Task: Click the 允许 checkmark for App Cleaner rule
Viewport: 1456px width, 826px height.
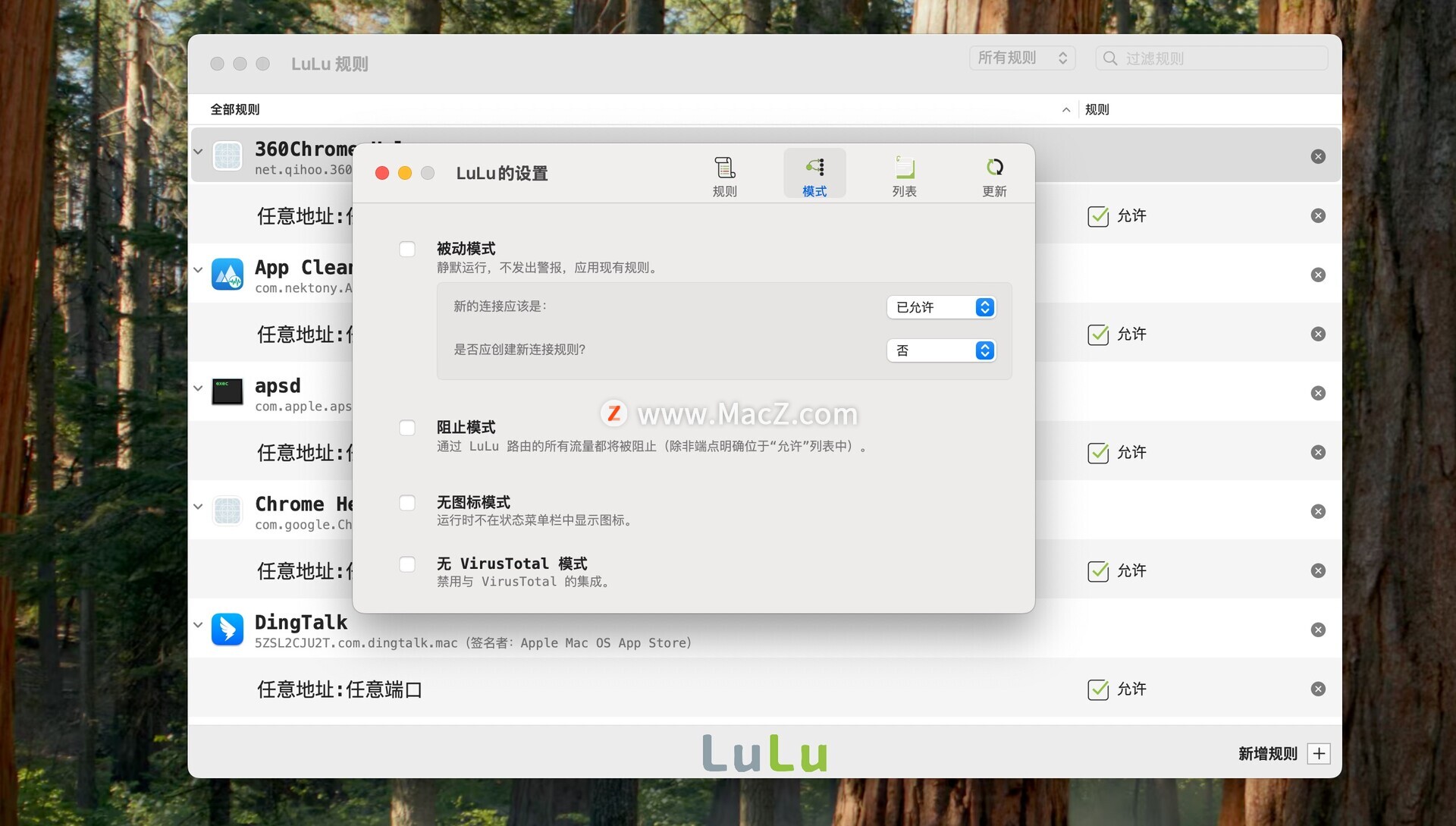Action: (x=1098, y=334)
